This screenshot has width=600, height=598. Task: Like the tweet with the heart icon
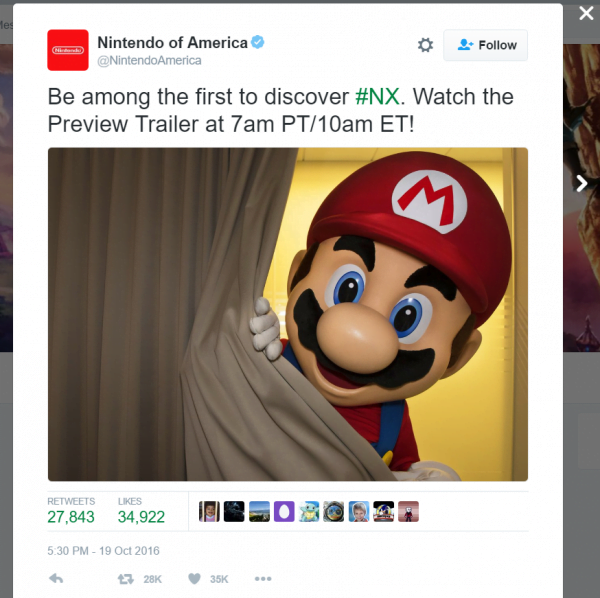[x=194, y=578]
